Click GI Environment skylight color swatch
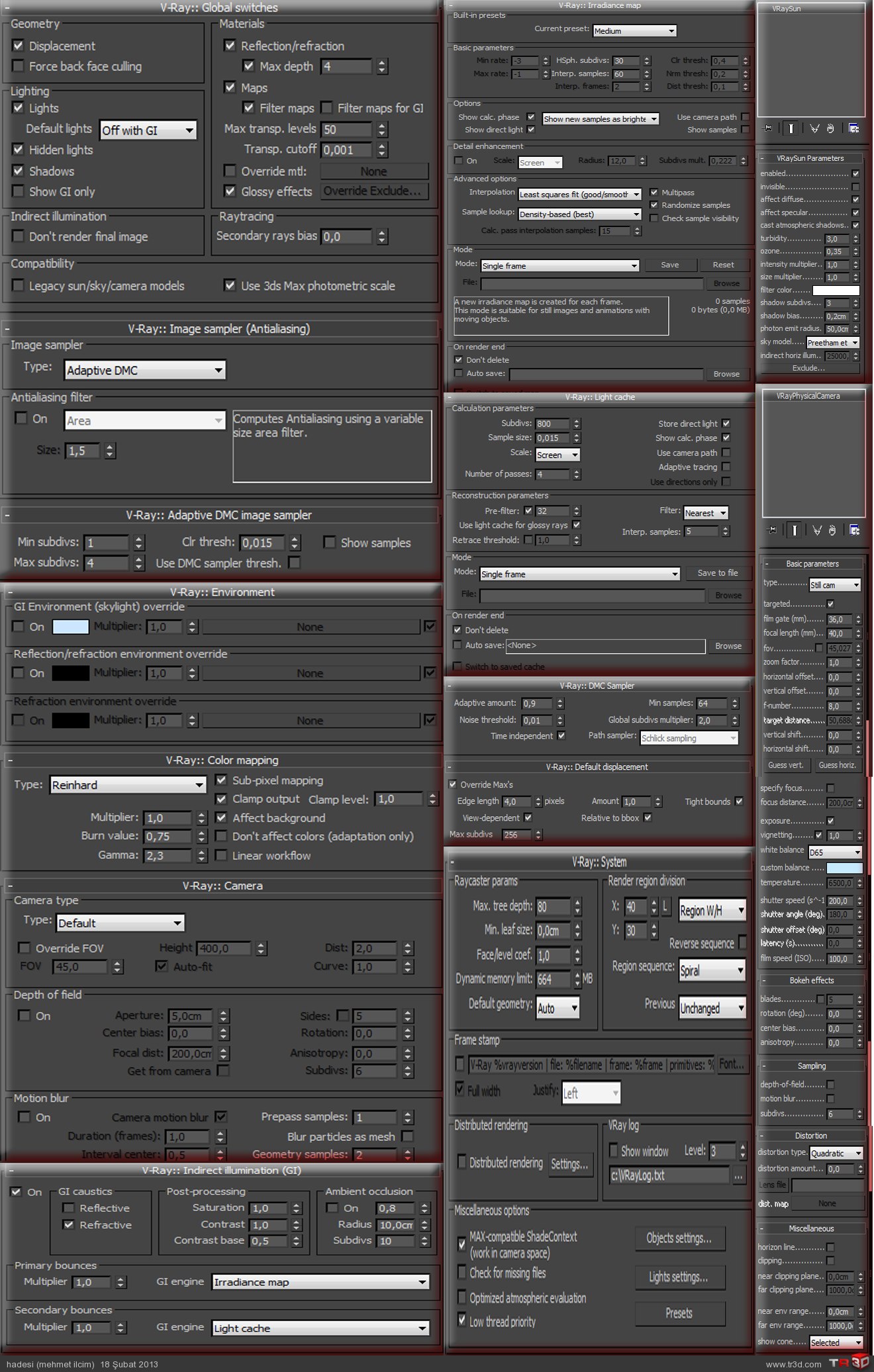Screen dimensions: 874x1372 point(70,627)
